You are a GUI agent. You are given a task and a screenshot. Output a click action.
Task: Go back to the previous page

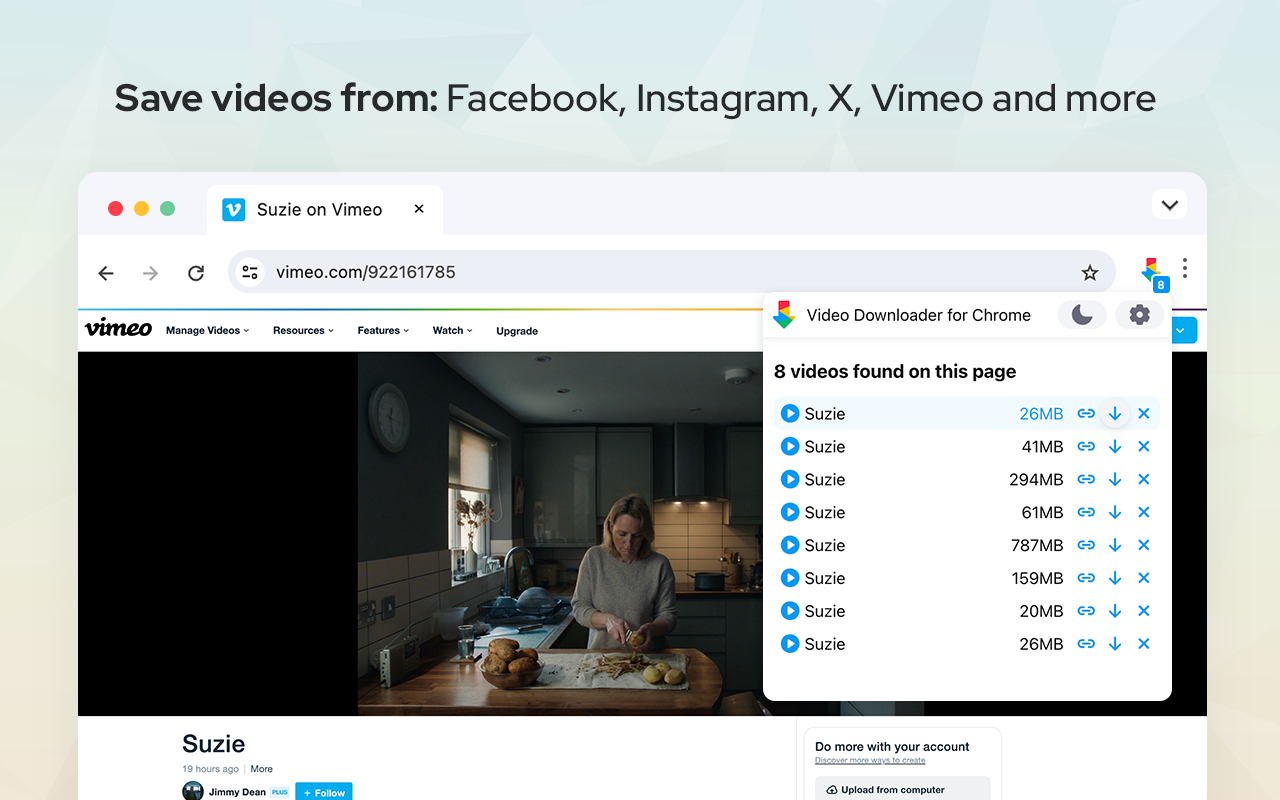(106, 273)
